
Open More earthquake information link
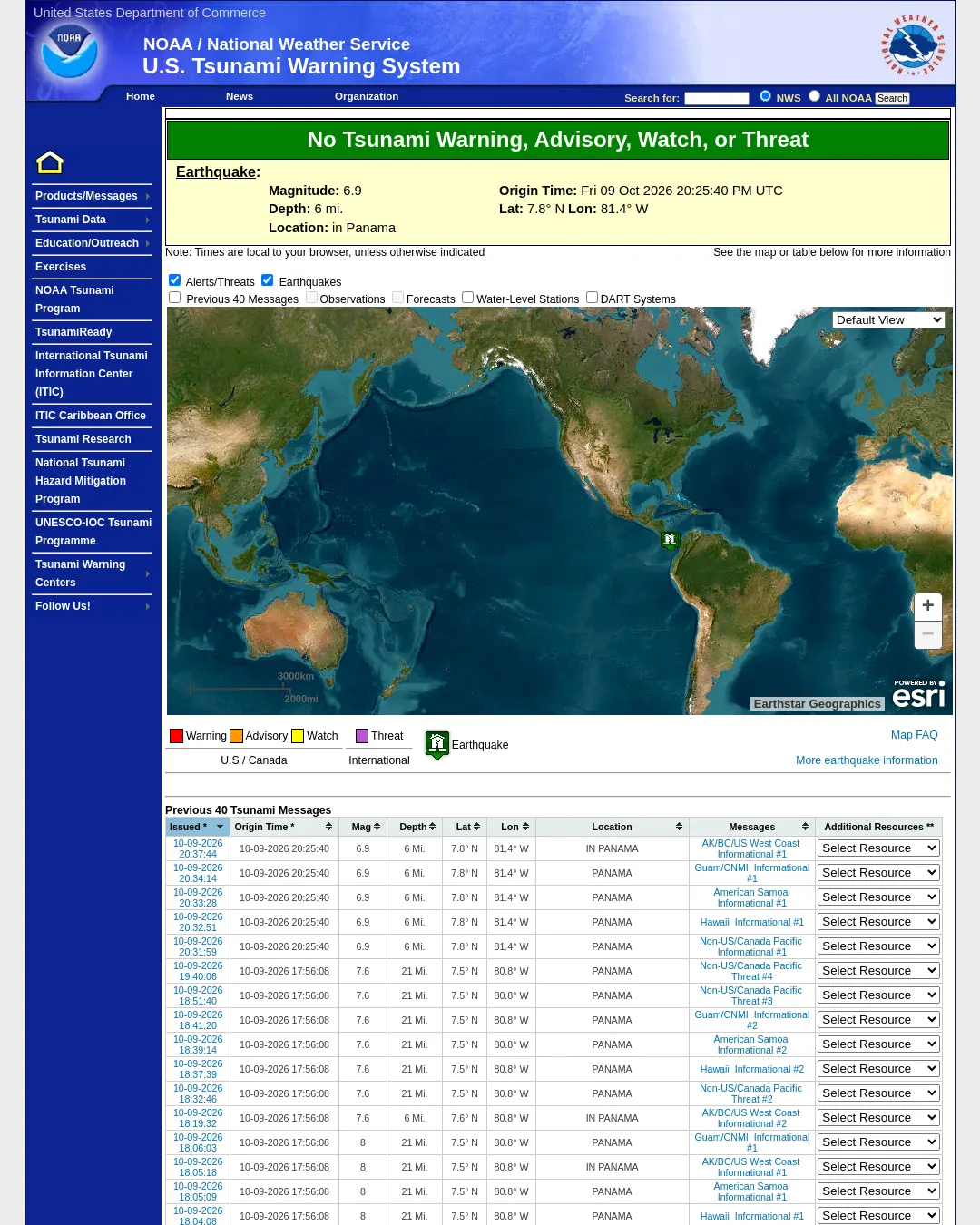pos(867,760)
